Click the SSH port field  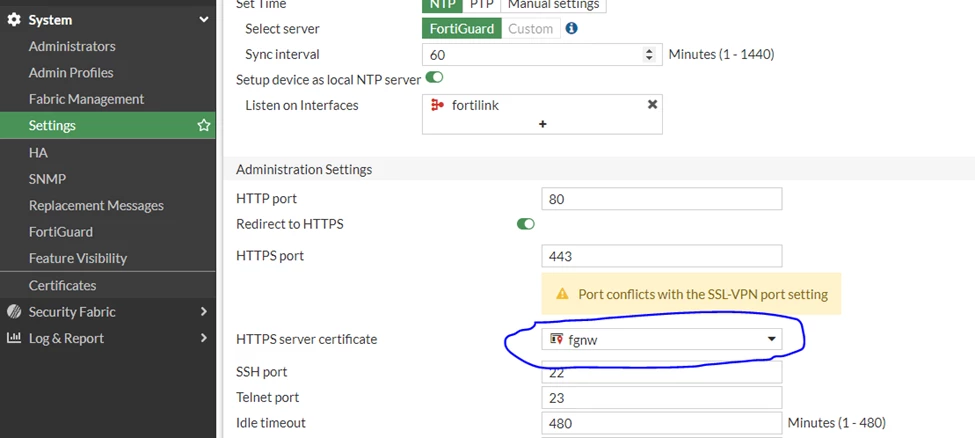662,372
